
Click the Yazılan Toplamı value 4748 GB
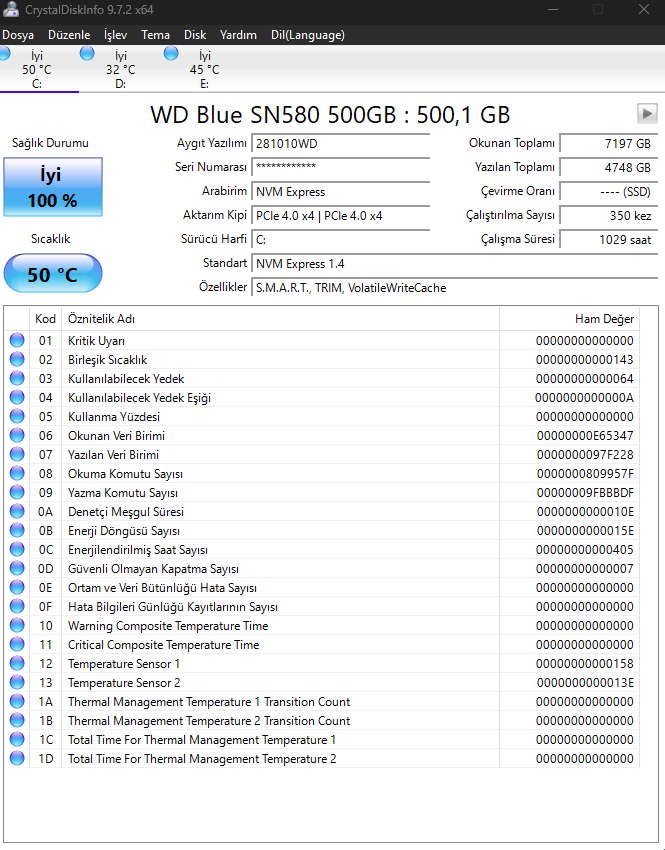coord(609,168)
